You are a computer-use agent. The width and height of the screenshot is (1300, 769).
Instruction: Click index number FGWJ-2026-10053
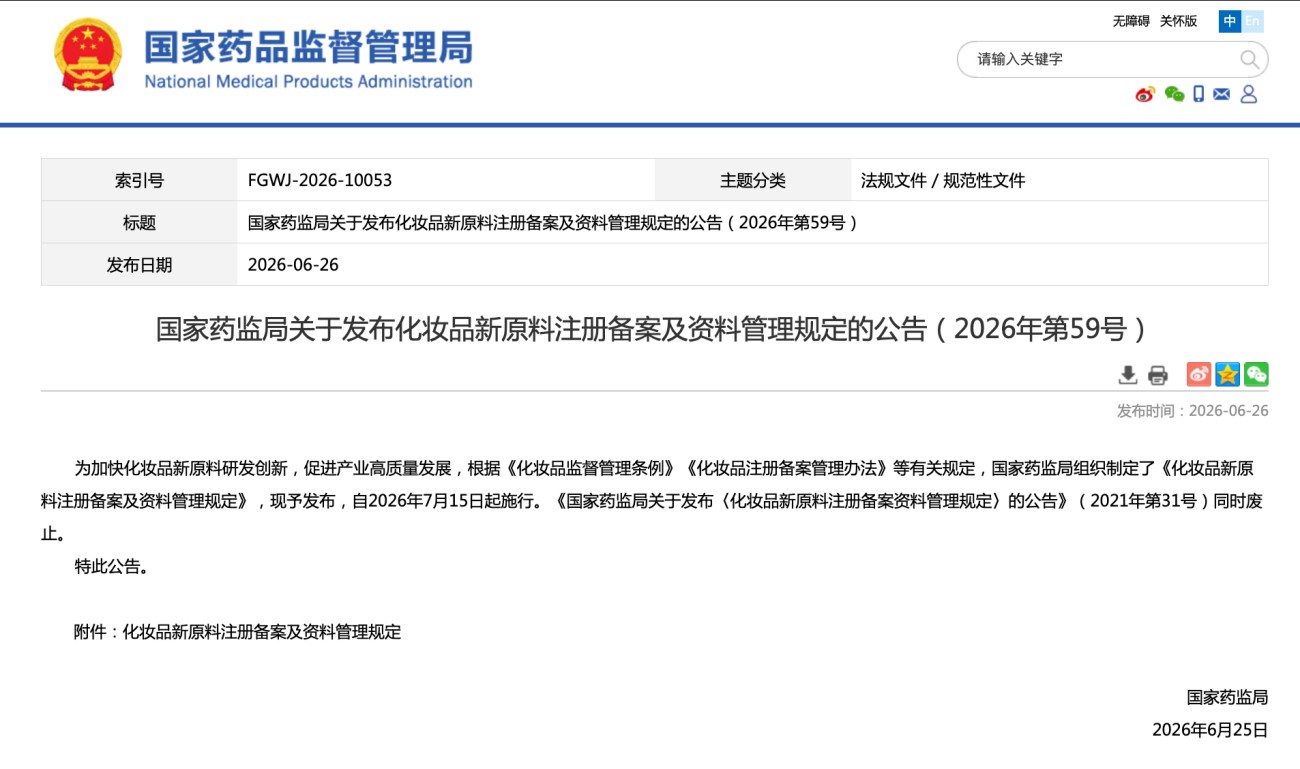(x=320, y=181)
